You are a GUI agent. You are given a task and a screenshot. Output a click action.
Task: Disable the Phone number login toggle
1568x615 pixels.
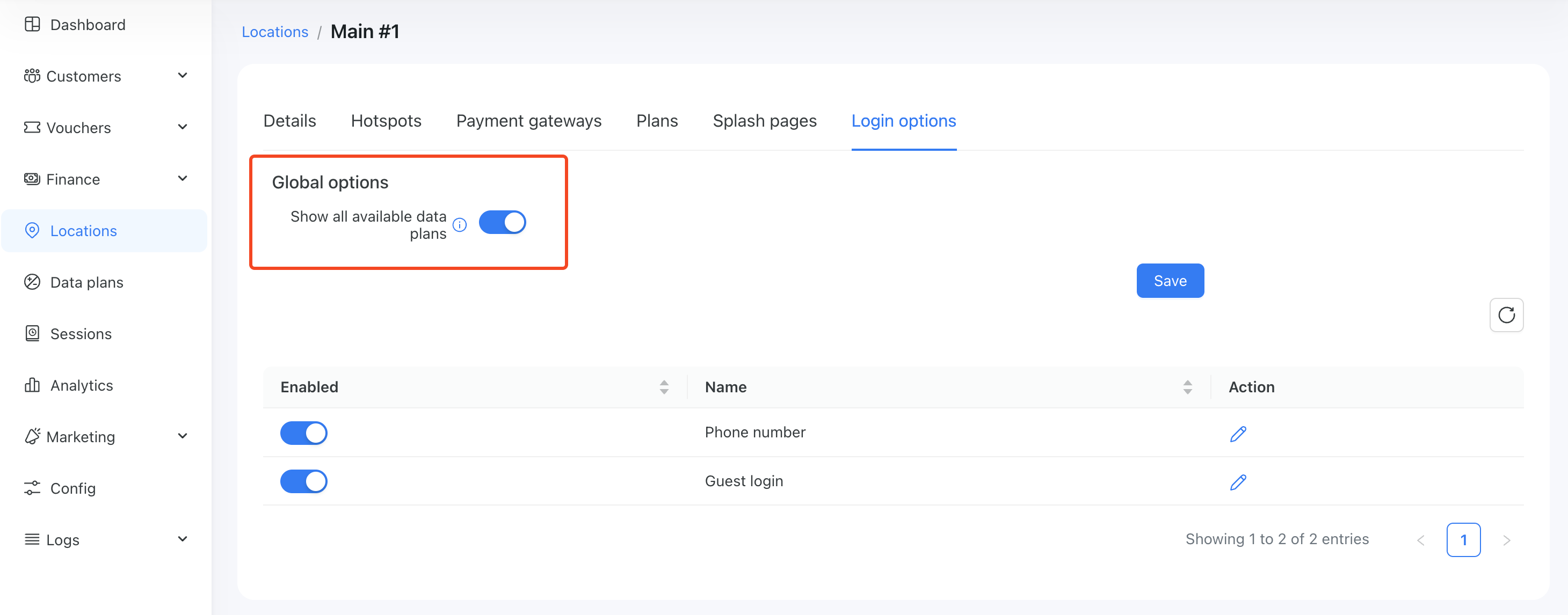304,433
